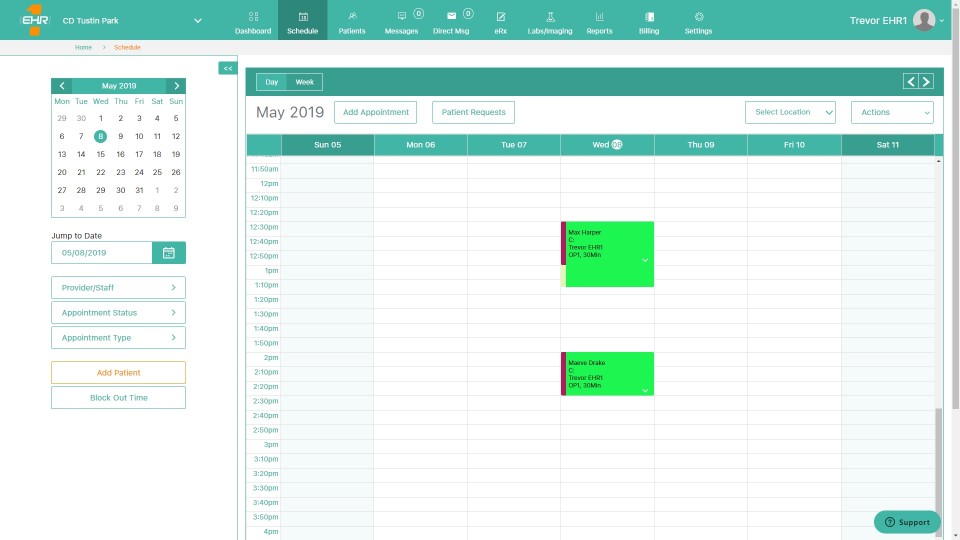The image size is (960, 540).
Task: Select May 15 in mini calendar
Action: coord(100,154)
